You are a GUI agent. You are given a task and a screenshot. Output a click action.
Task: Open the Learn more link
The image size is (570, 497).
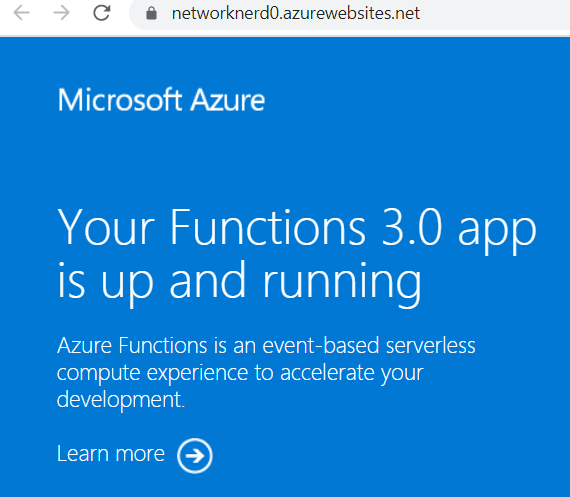pos(111,454)
